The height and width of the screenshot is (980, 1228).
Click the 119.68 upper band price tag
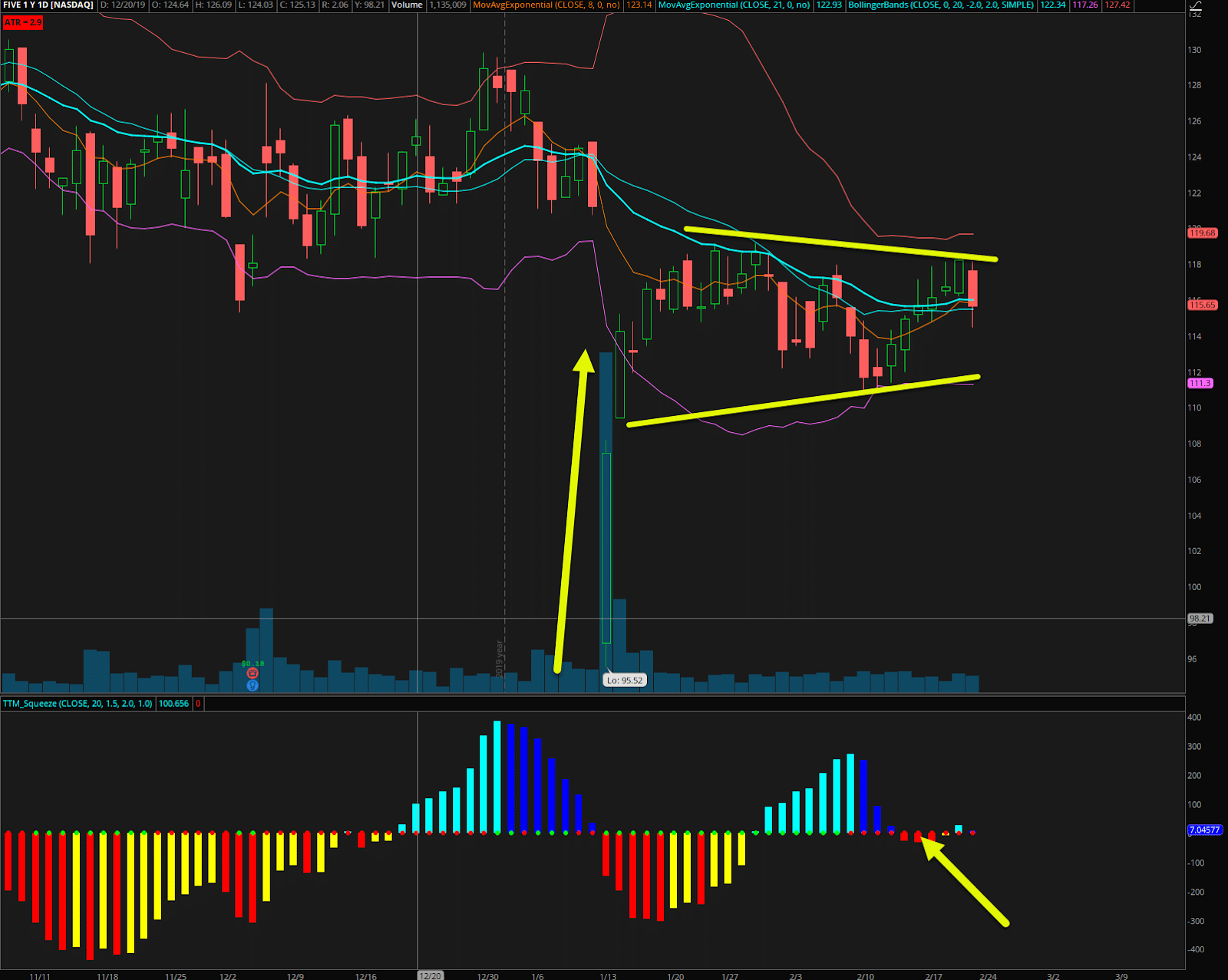pos(1202,233)
